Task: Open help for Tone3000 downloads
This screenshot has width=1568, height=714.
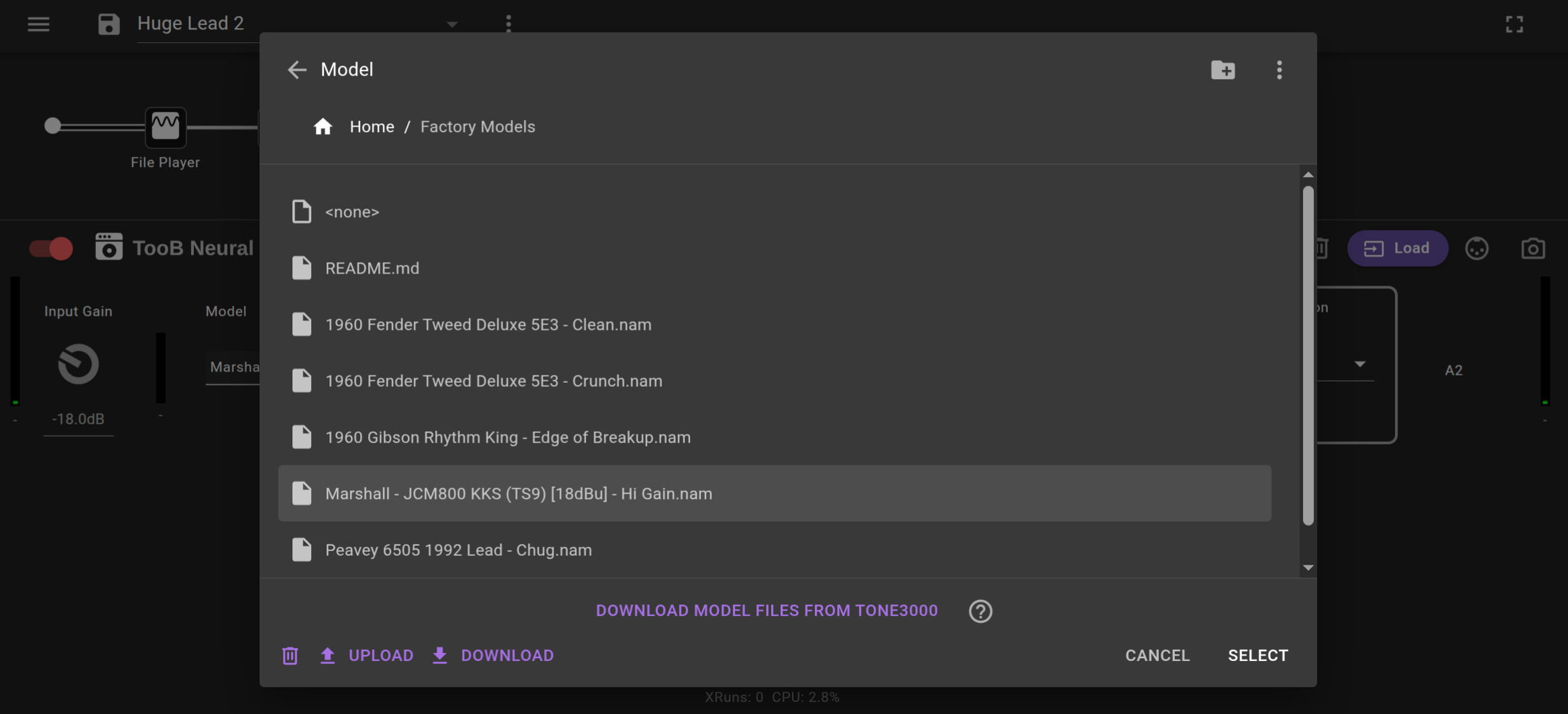Action: (x=980, y=611)
